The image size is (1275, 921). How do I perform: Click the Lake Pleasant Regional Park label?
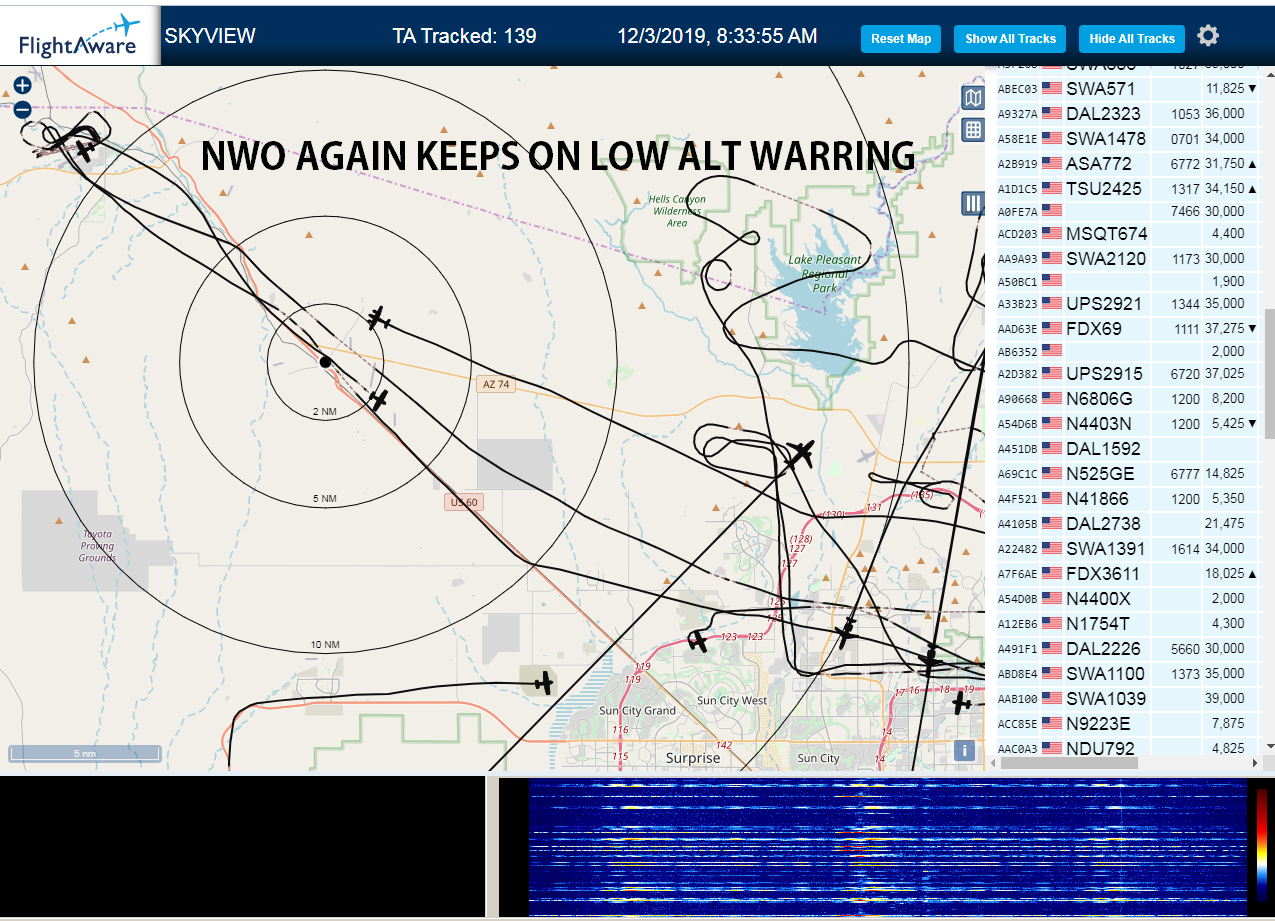coord(825,274)
